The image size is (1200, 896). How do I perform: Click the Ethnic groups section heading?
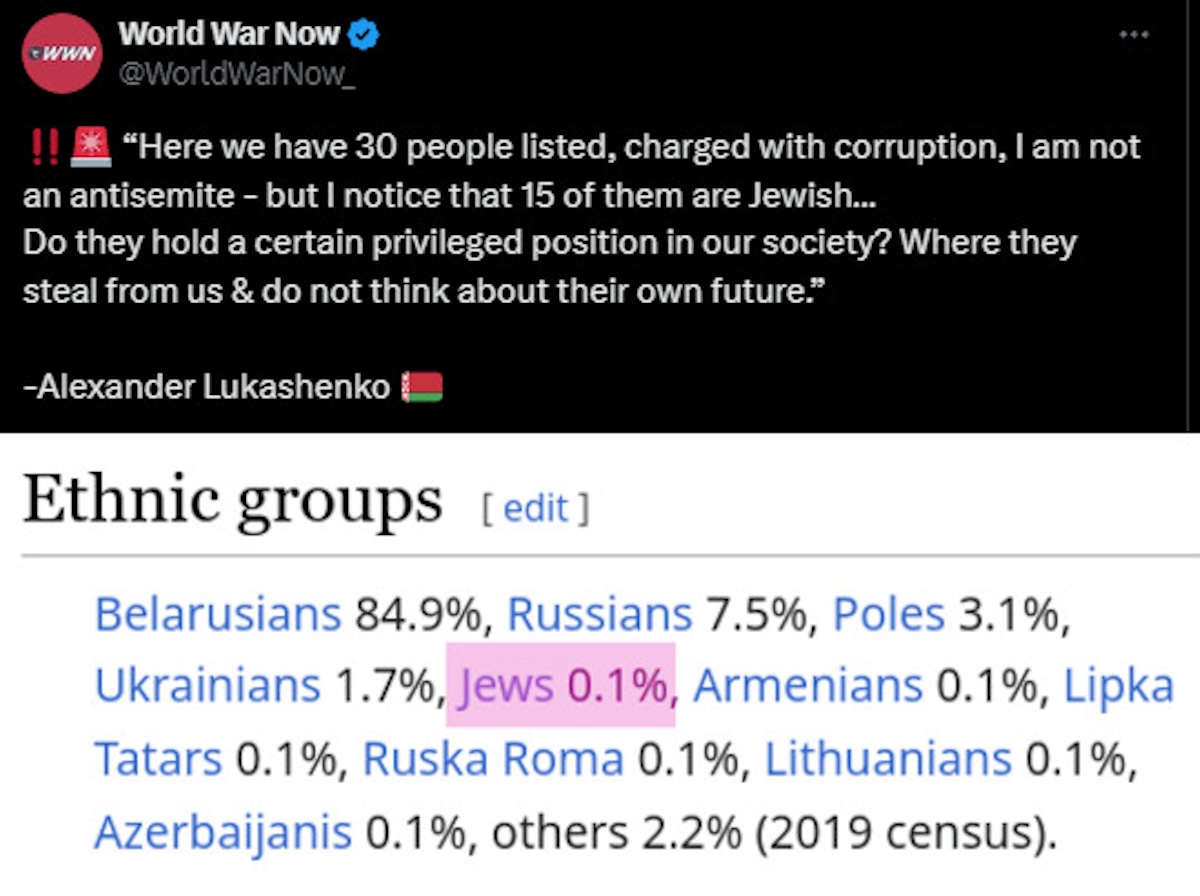tap(232, 501)
